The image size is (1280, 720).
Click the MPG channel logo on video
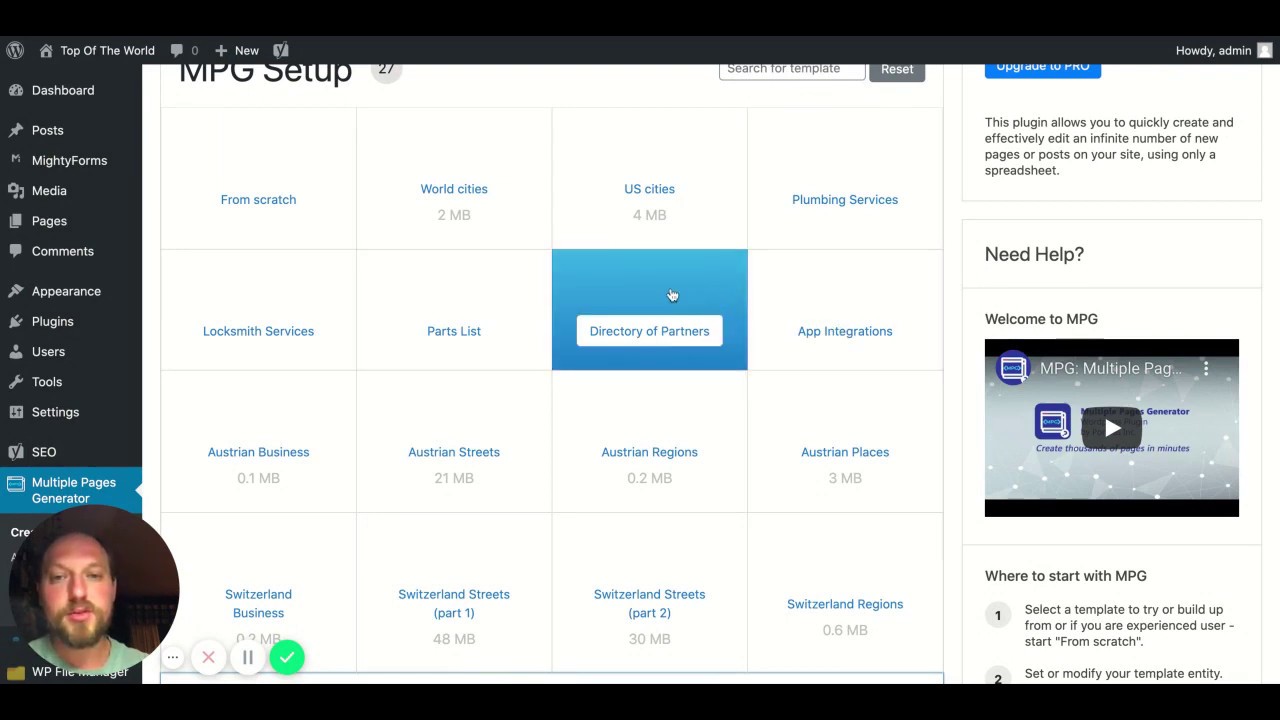pyautogui.click(x=1013, y=368)
